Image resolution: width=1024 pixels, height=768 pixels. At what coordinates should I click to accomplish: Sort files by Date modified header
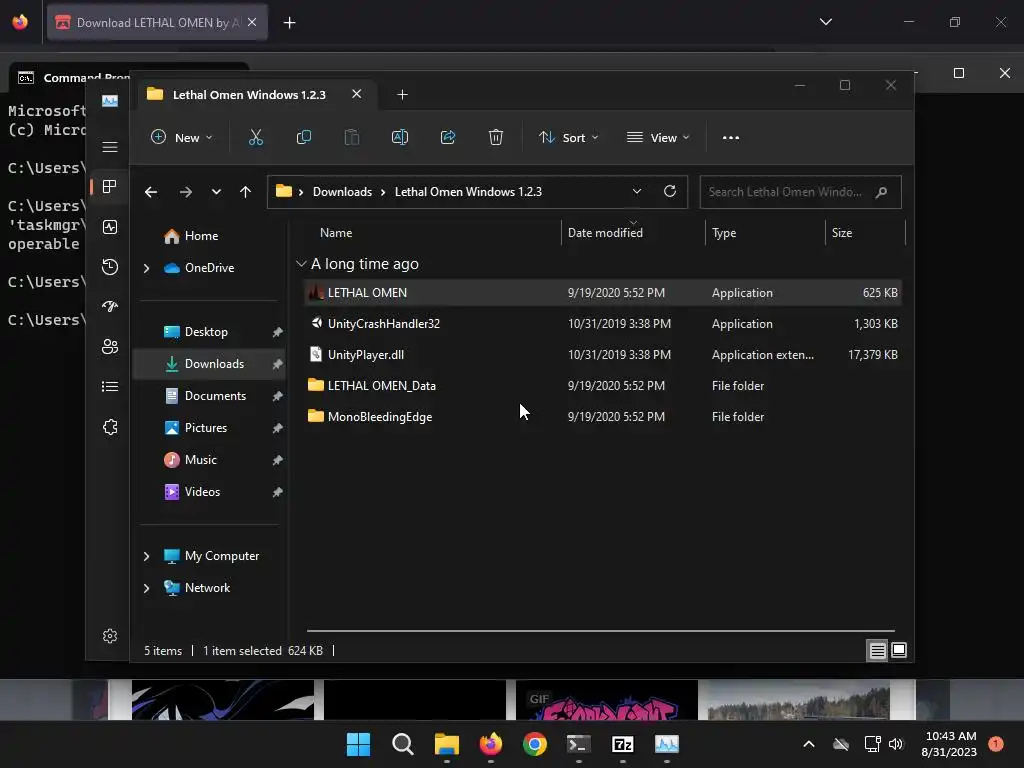(605, 233)
